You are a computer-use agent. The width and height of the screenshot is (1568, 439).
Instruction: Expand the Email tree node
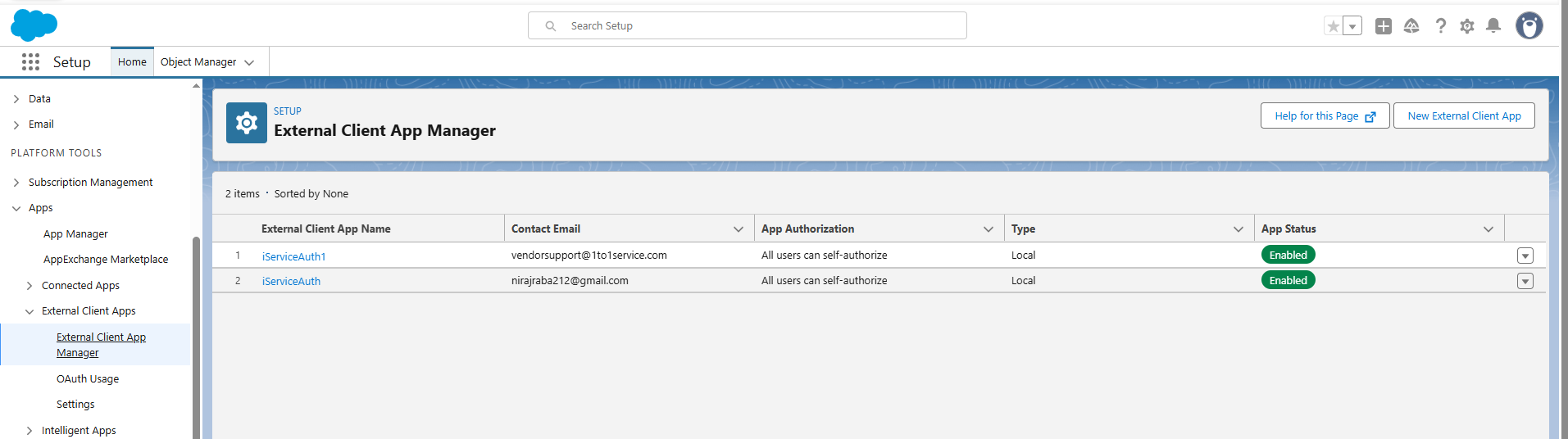pos(16,124)
